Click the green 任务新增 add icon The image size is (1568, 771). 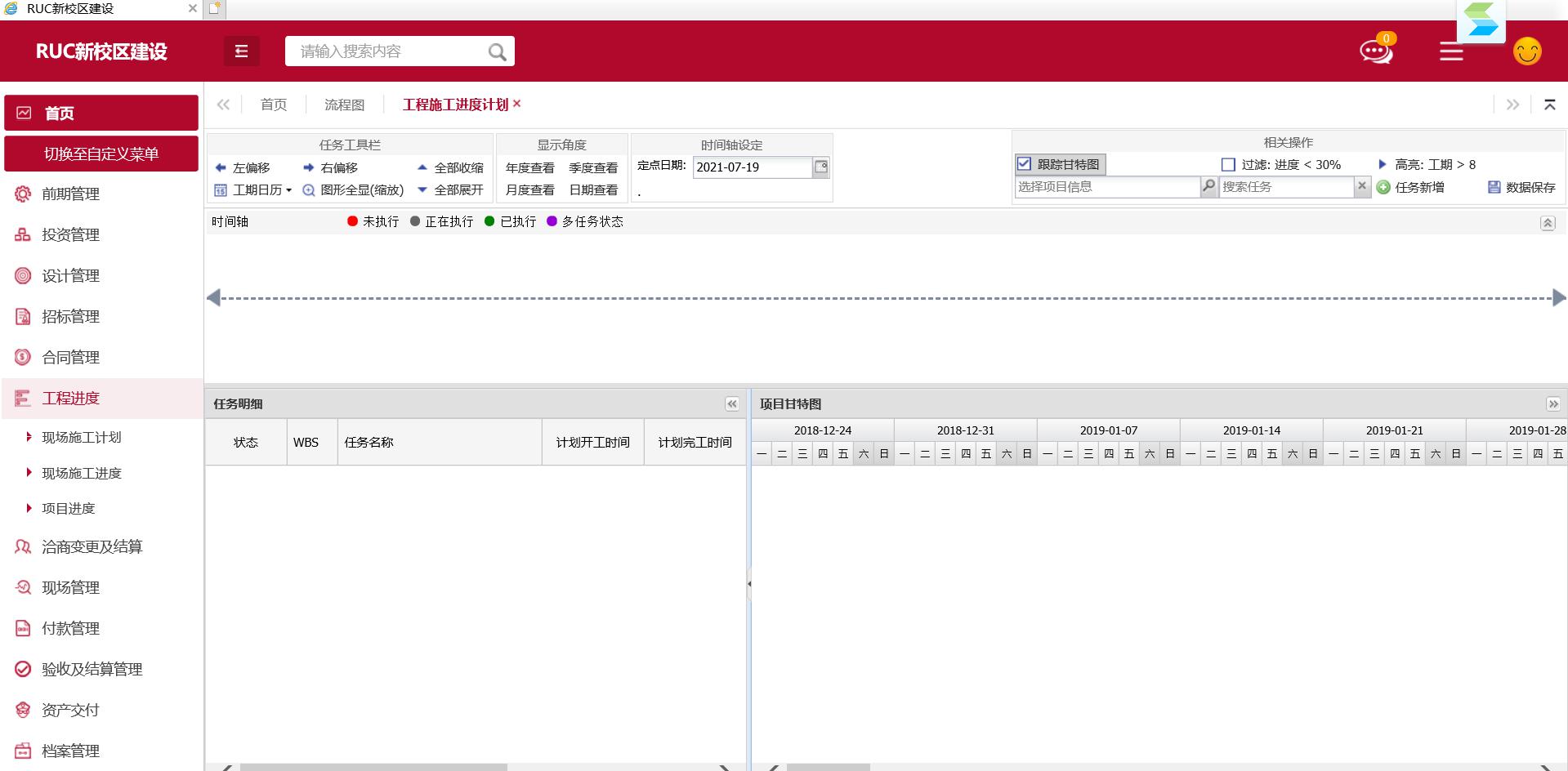click(x=1383, y=187)
